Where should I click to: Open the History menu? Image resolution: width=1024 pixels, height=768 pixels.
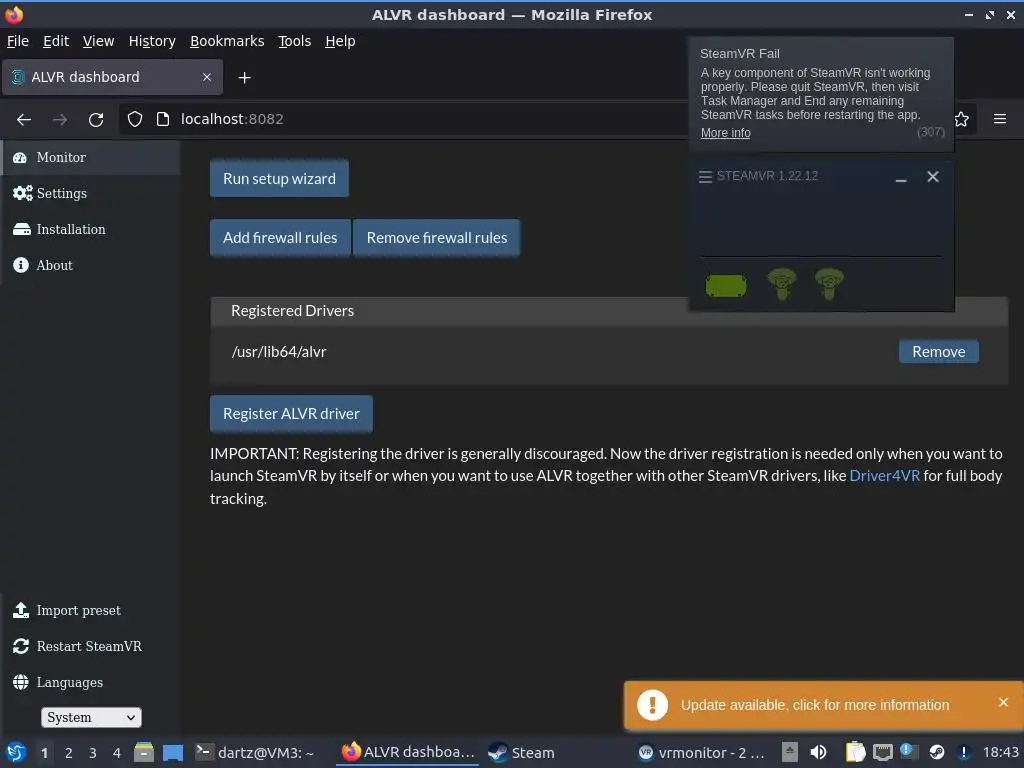click(152, 41)
